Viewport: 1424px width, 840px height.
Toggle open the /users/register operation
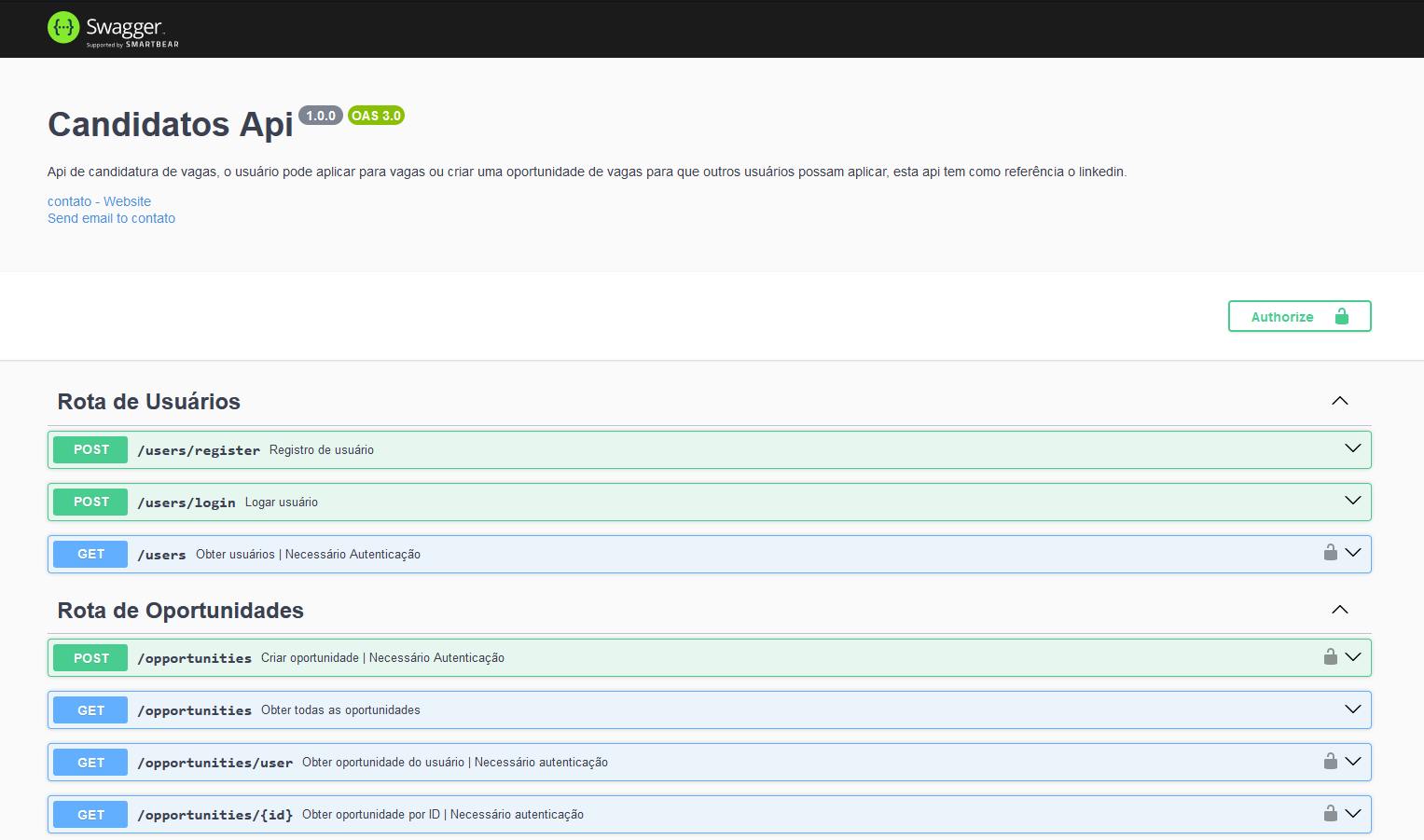(x=1351, y=448)
